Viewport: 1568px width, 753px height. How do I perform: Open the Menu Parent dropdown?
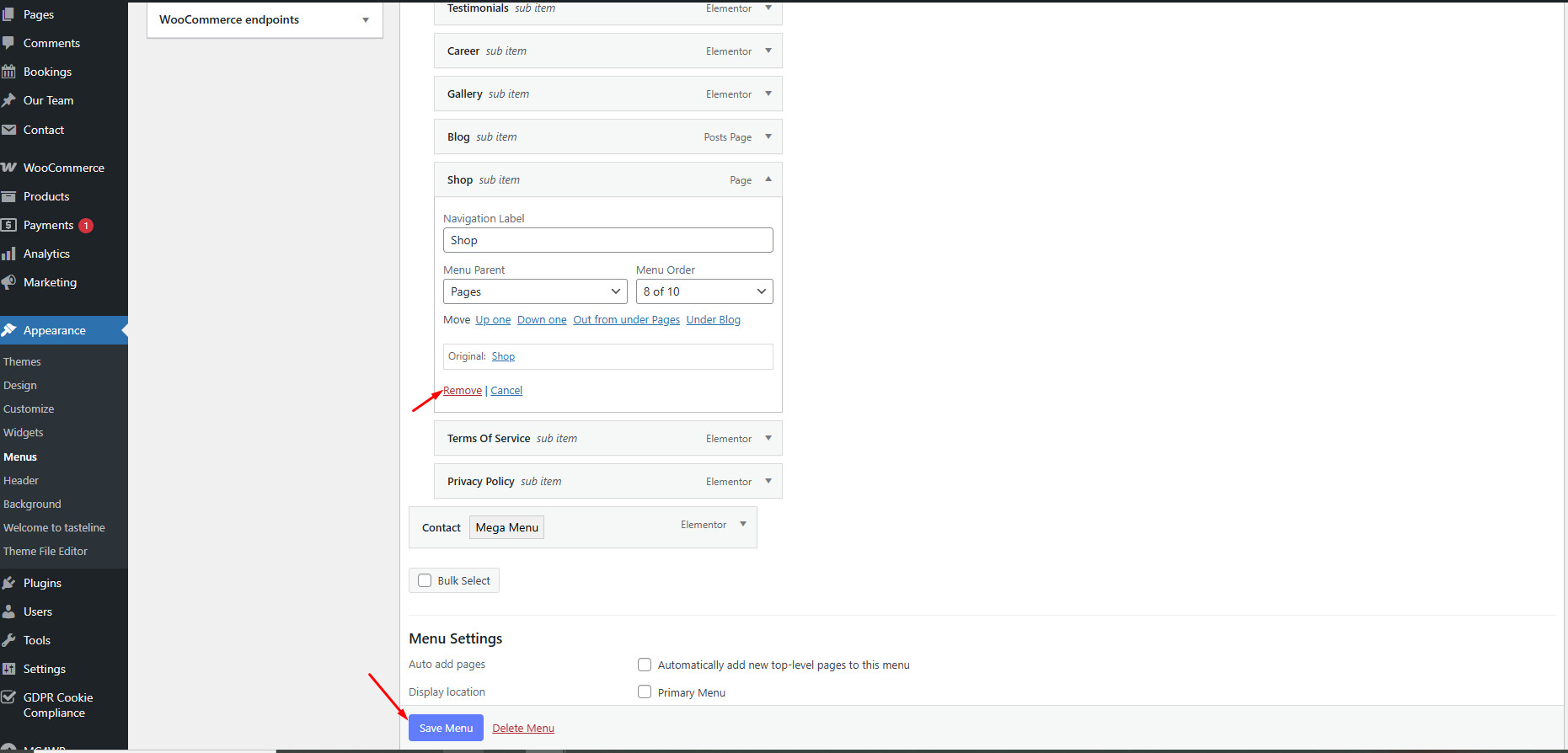point(535,291)
